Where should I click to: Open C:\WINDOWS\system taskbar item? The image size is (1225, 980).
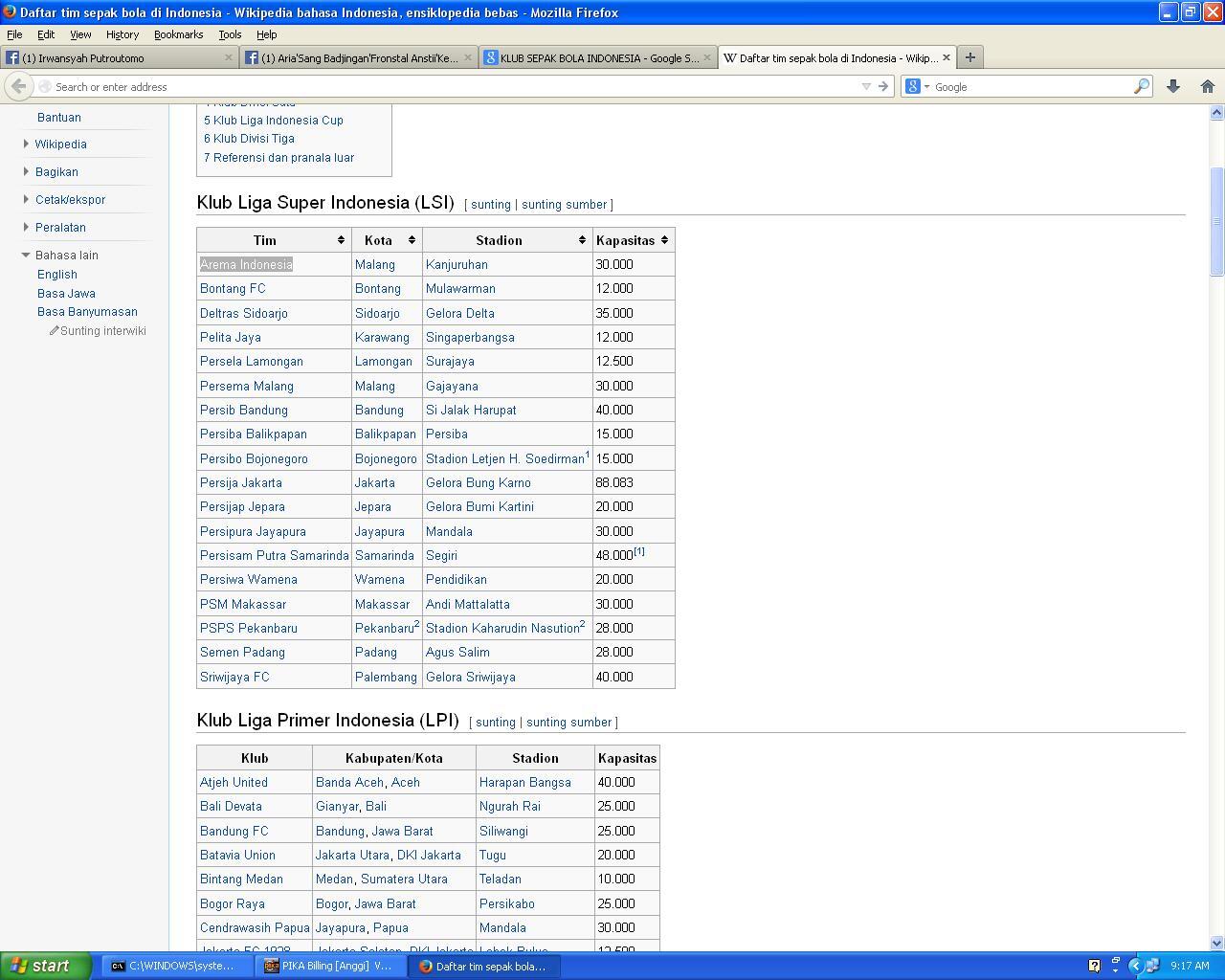tap(177, 966)
